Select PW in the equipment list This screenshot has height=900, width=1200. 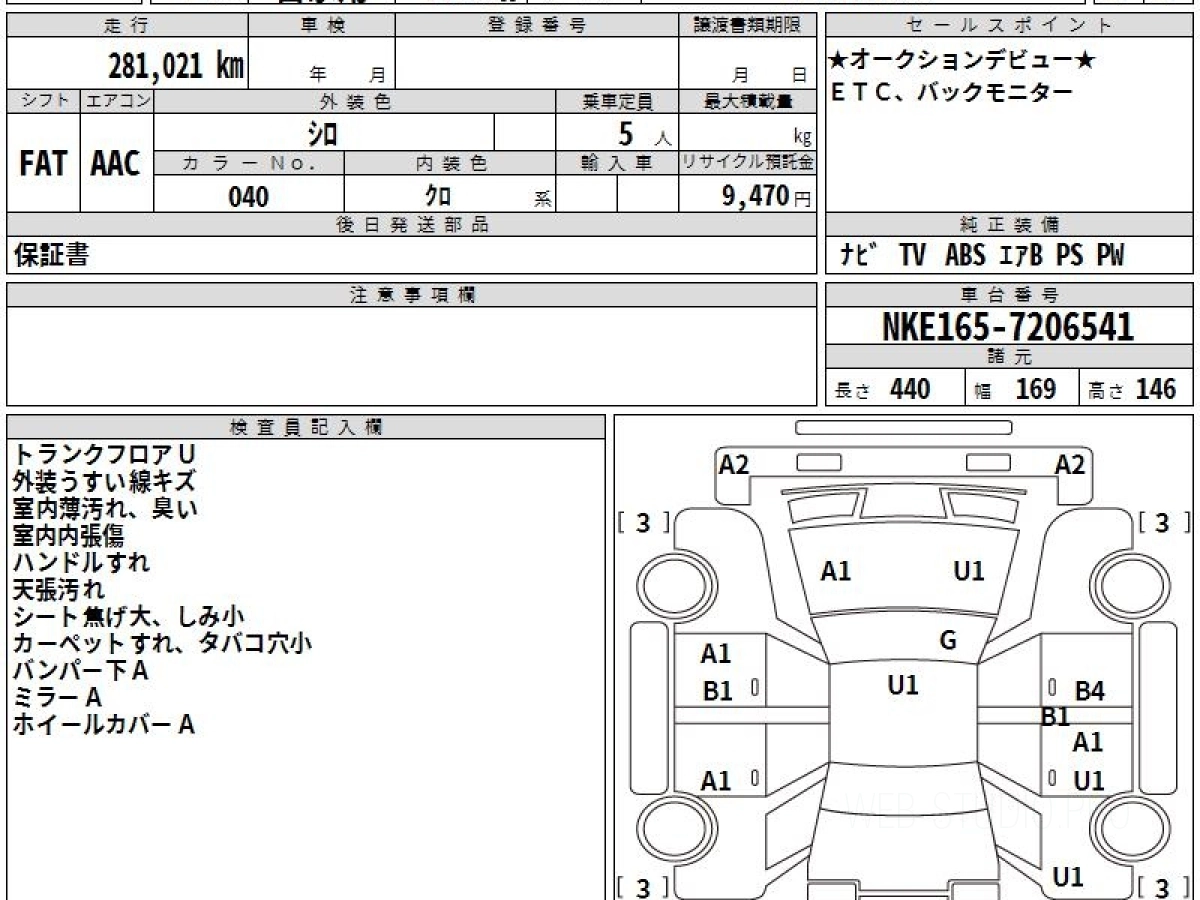1109,256
